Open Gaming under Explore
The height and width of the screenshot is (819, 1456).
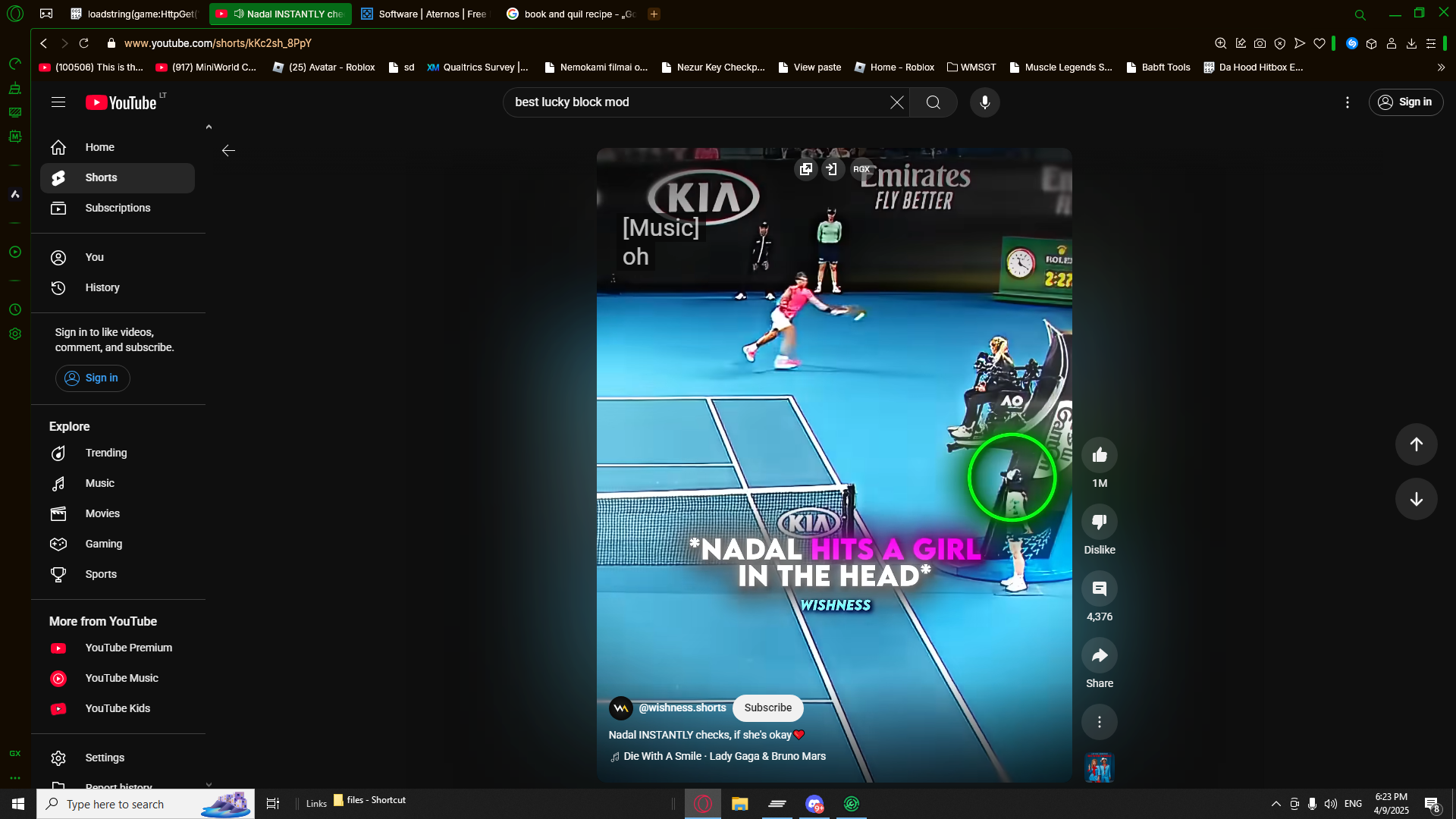(x=118, y=544)
